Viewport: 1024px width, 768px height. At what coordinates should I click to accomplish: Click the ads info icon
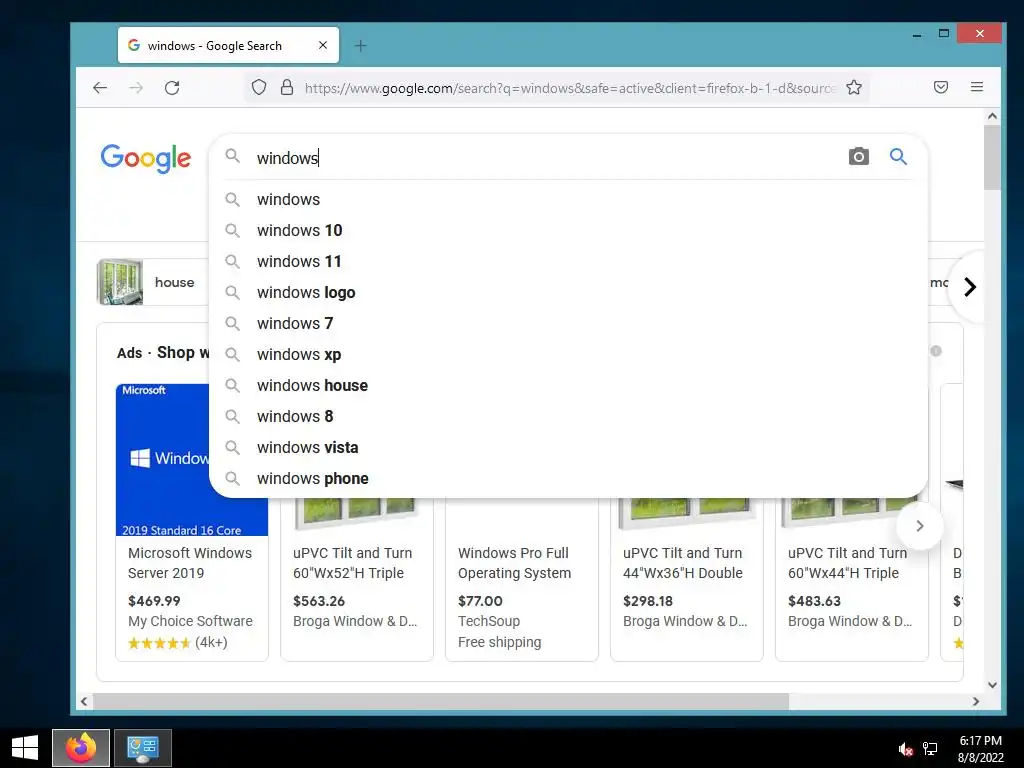(936, 351)
